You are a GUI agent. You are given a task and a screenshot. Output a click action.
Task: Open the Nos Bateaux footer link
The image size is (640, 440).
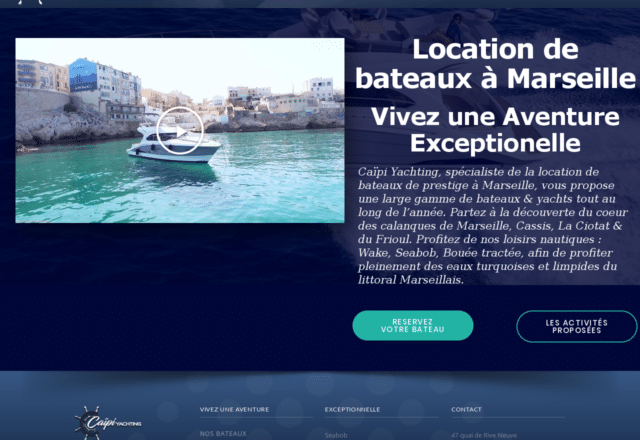click(x=223, y=433)
